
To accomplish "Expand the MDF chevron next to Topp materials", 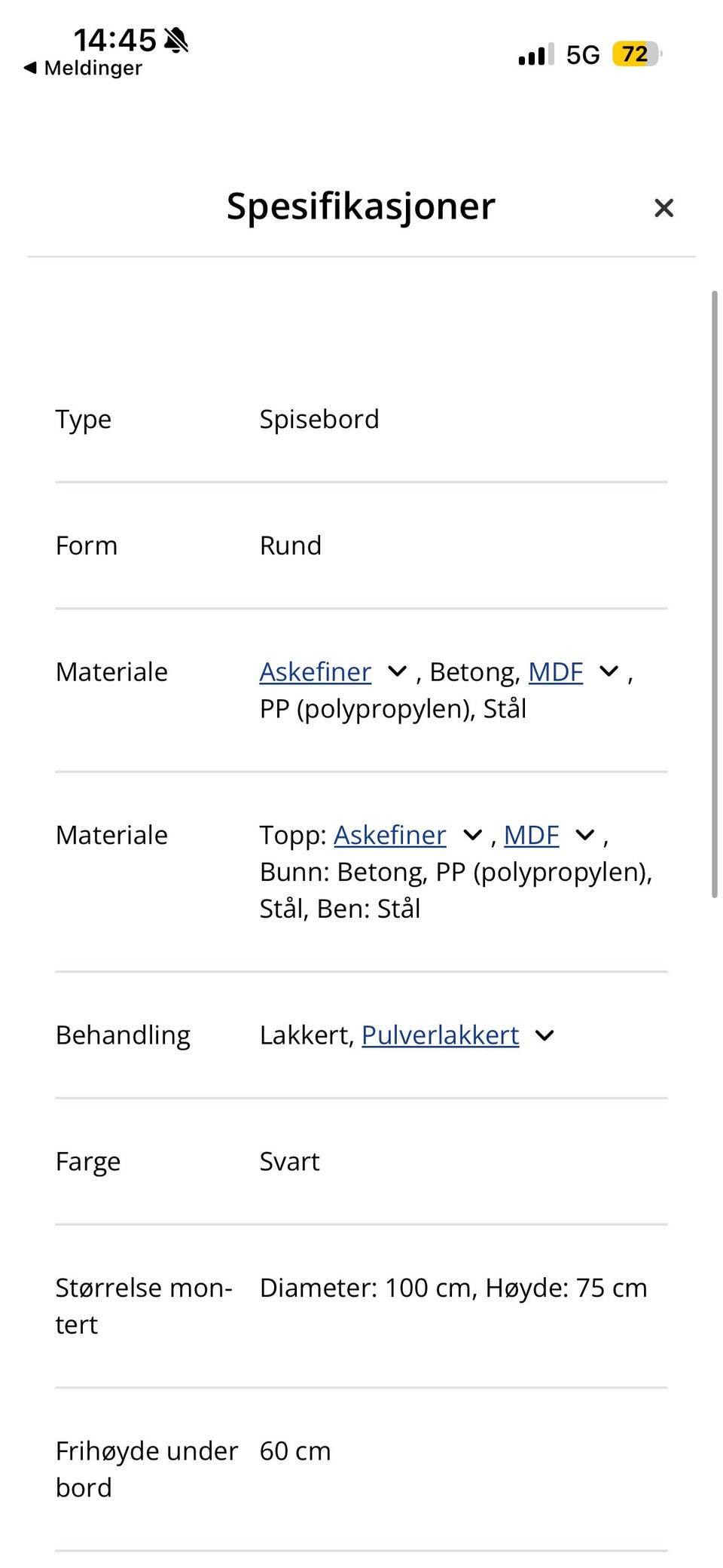I will coord(584,835).
